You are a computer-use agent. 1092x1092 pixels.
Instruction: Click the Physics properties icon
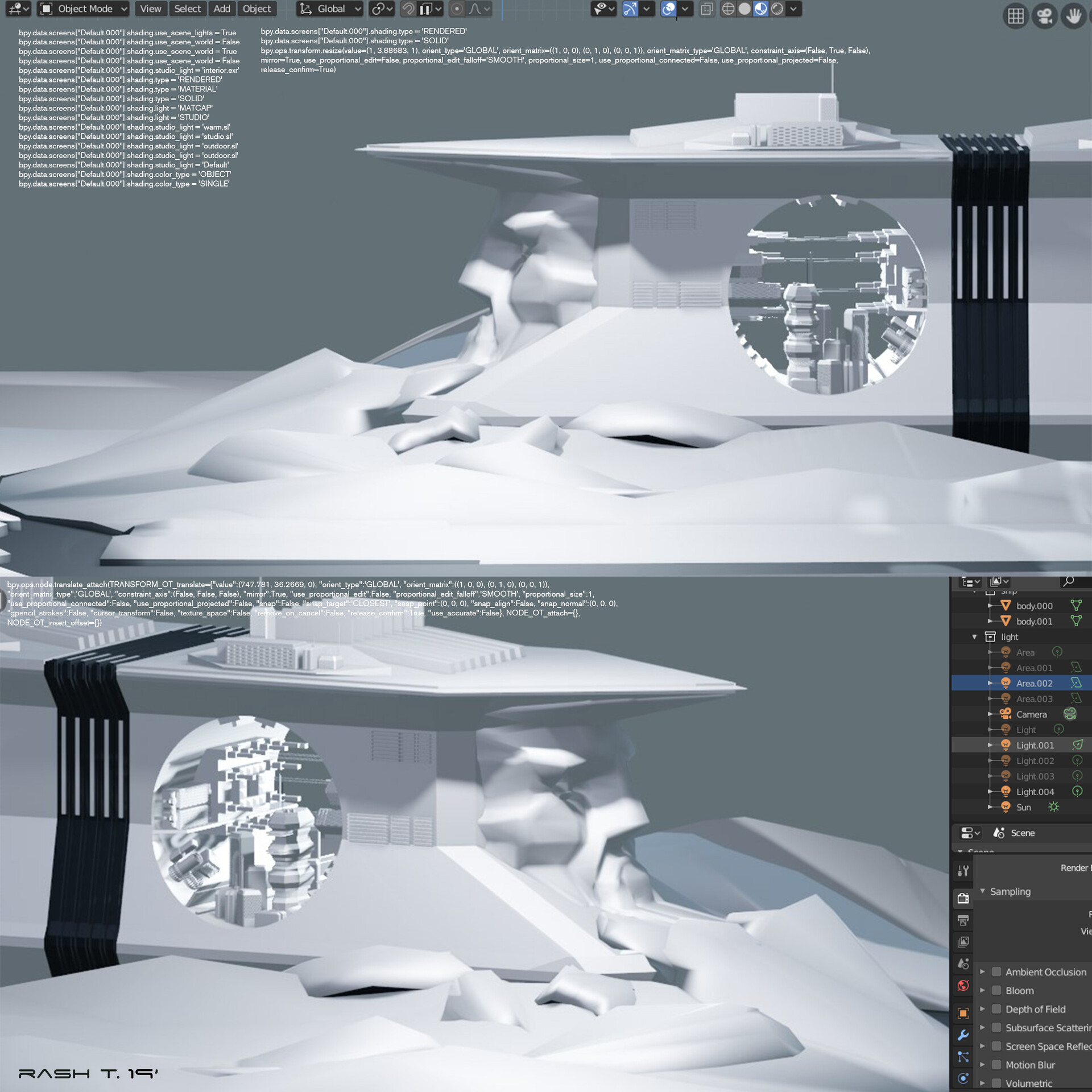(x=963, y=1078)
